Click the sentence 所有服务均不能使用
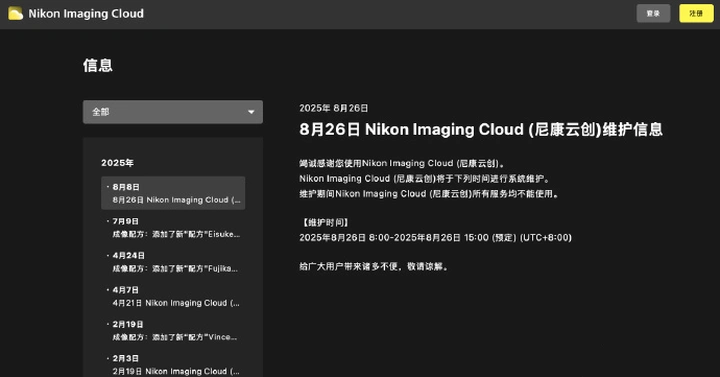 [429, 194]
